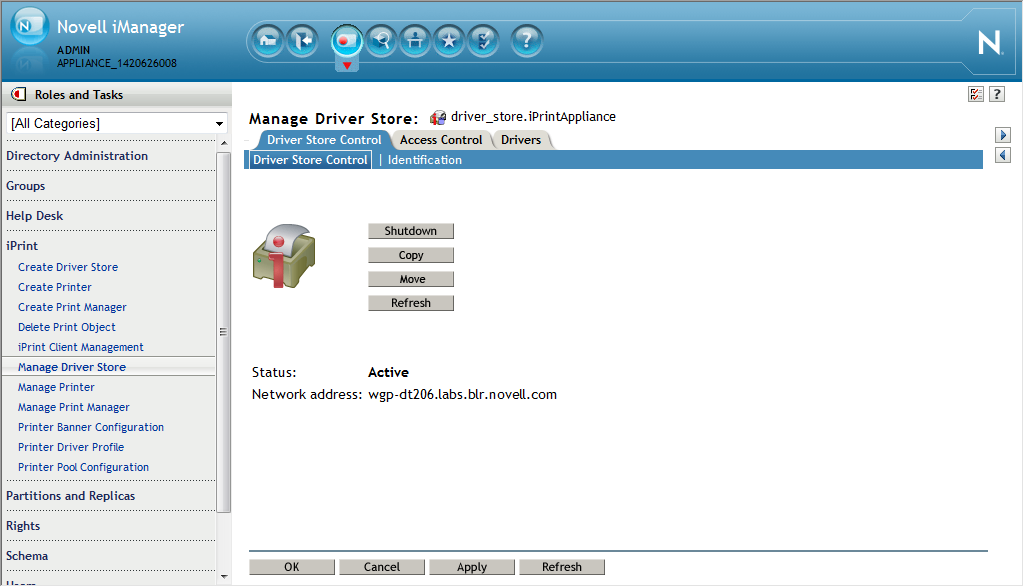
Task: Select the Roles and Tasks toolbar icon
Action: (x=346, y=42)
